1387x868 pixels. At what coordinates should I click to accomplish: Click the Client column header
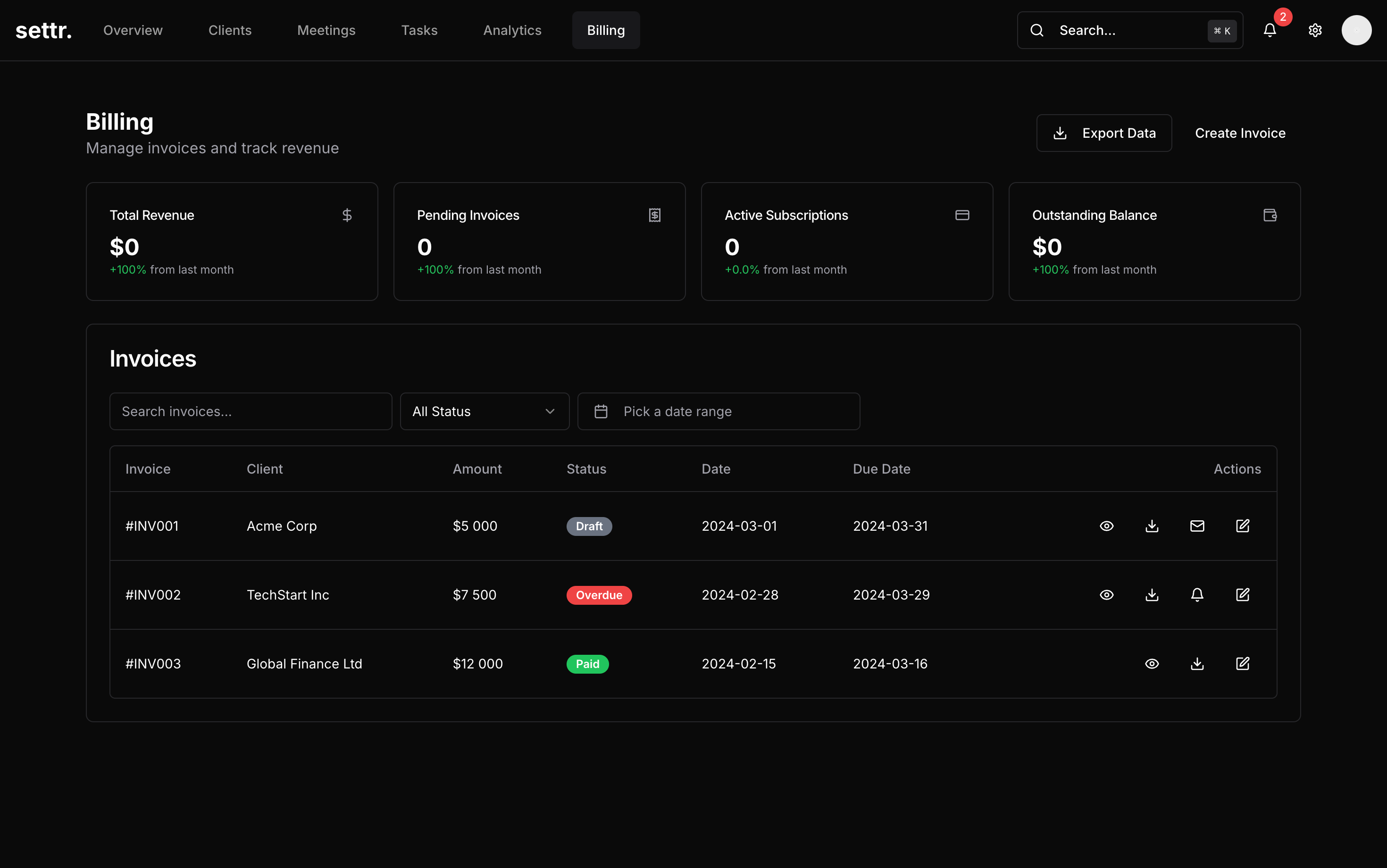[x=265, y=469]
